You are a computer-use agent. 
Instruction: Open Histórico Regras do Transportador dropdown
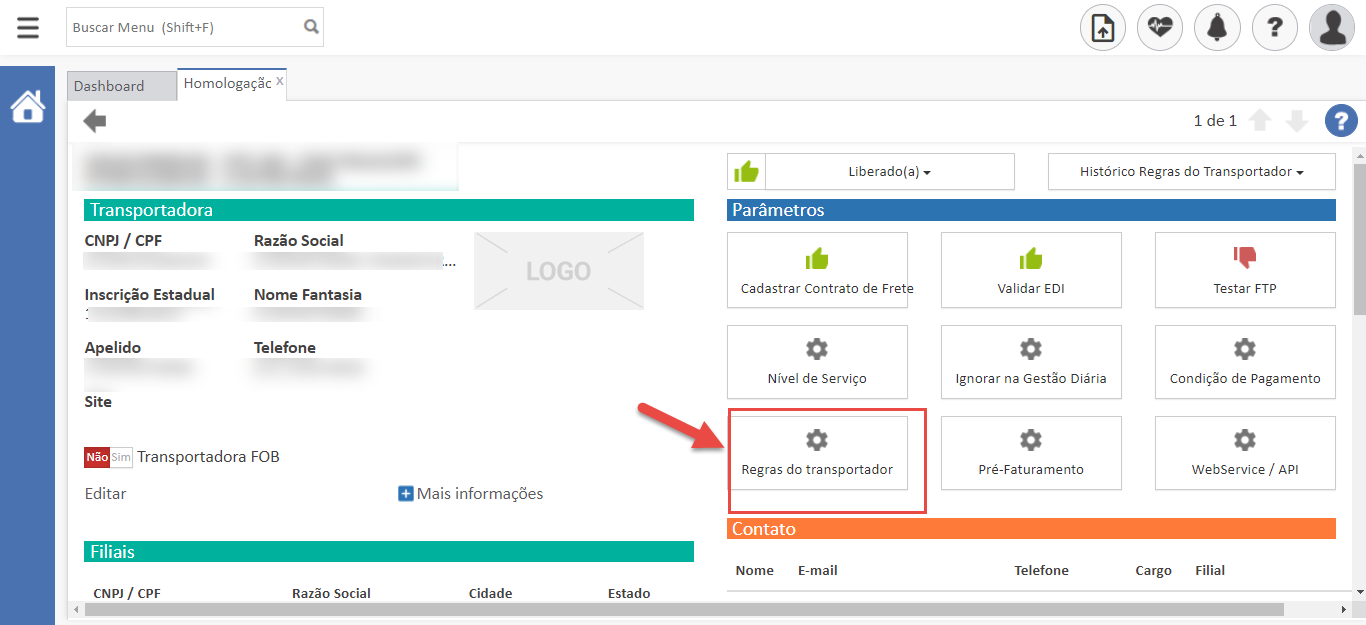point(1191,172)
